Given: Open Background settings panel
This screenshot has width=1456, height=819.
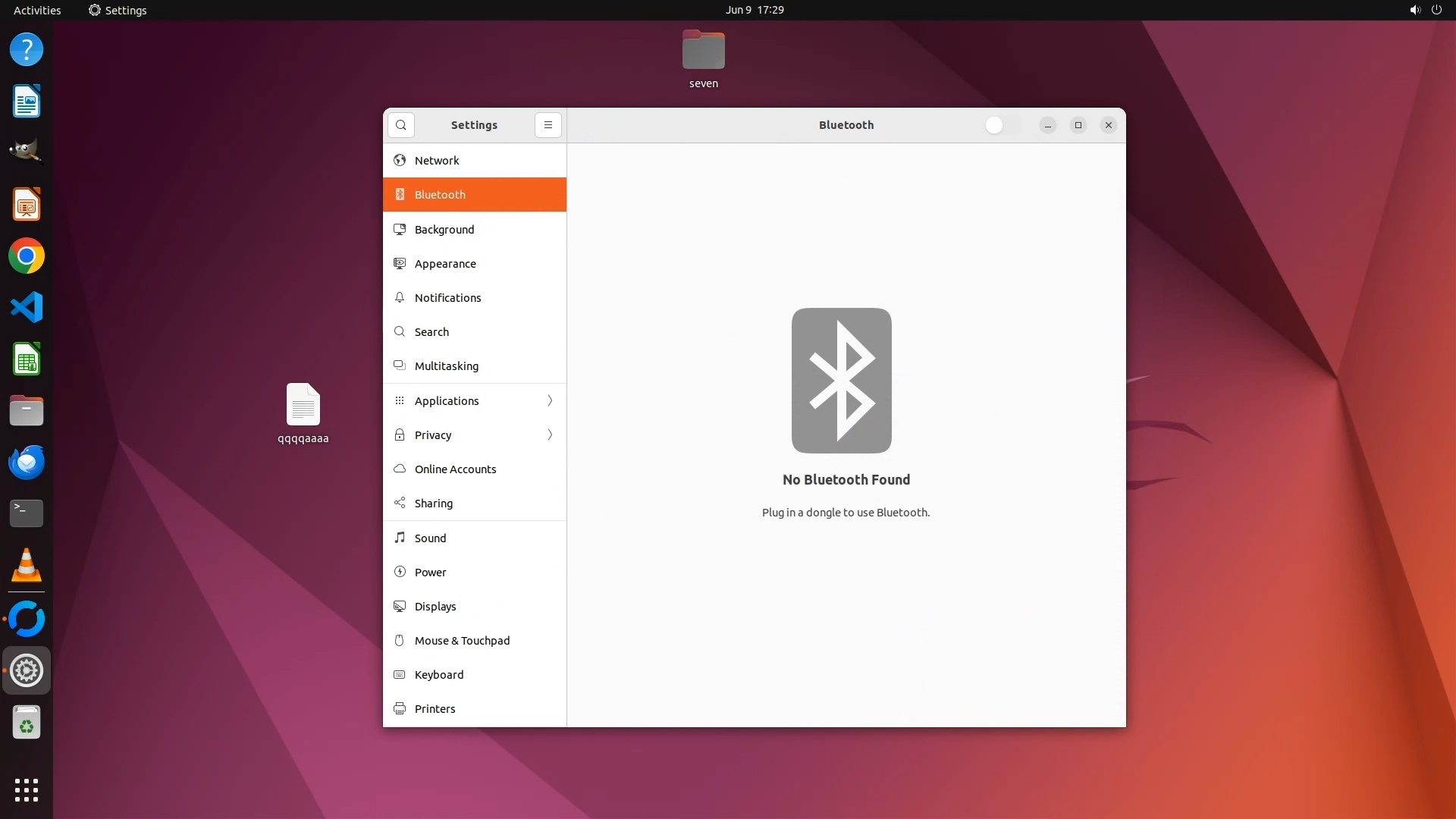Looking at the screenshot, I should (444, 229).
